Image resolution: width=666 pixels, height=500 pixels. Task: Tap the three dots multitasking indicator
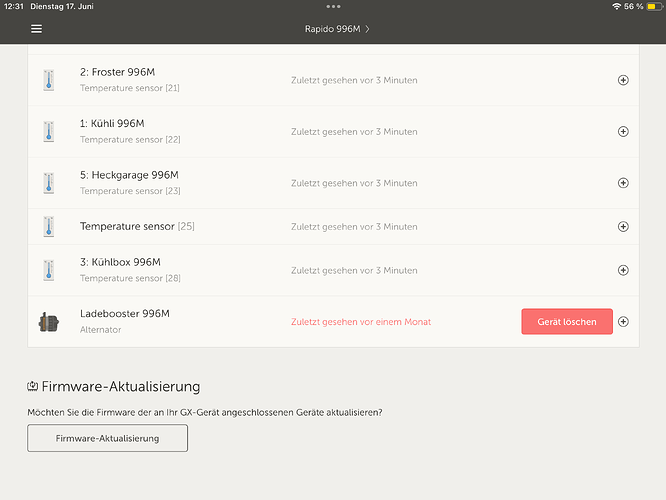pyautogui.click(x=333, y=6)
